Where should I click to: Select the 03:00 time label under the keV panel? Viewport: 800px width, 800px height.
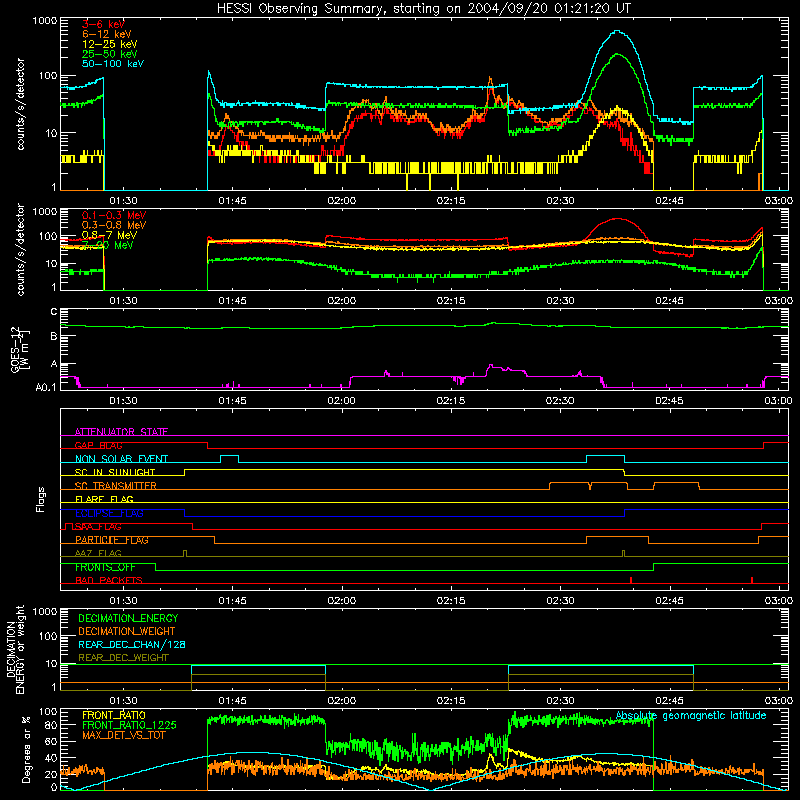click(x=779, y=201)
